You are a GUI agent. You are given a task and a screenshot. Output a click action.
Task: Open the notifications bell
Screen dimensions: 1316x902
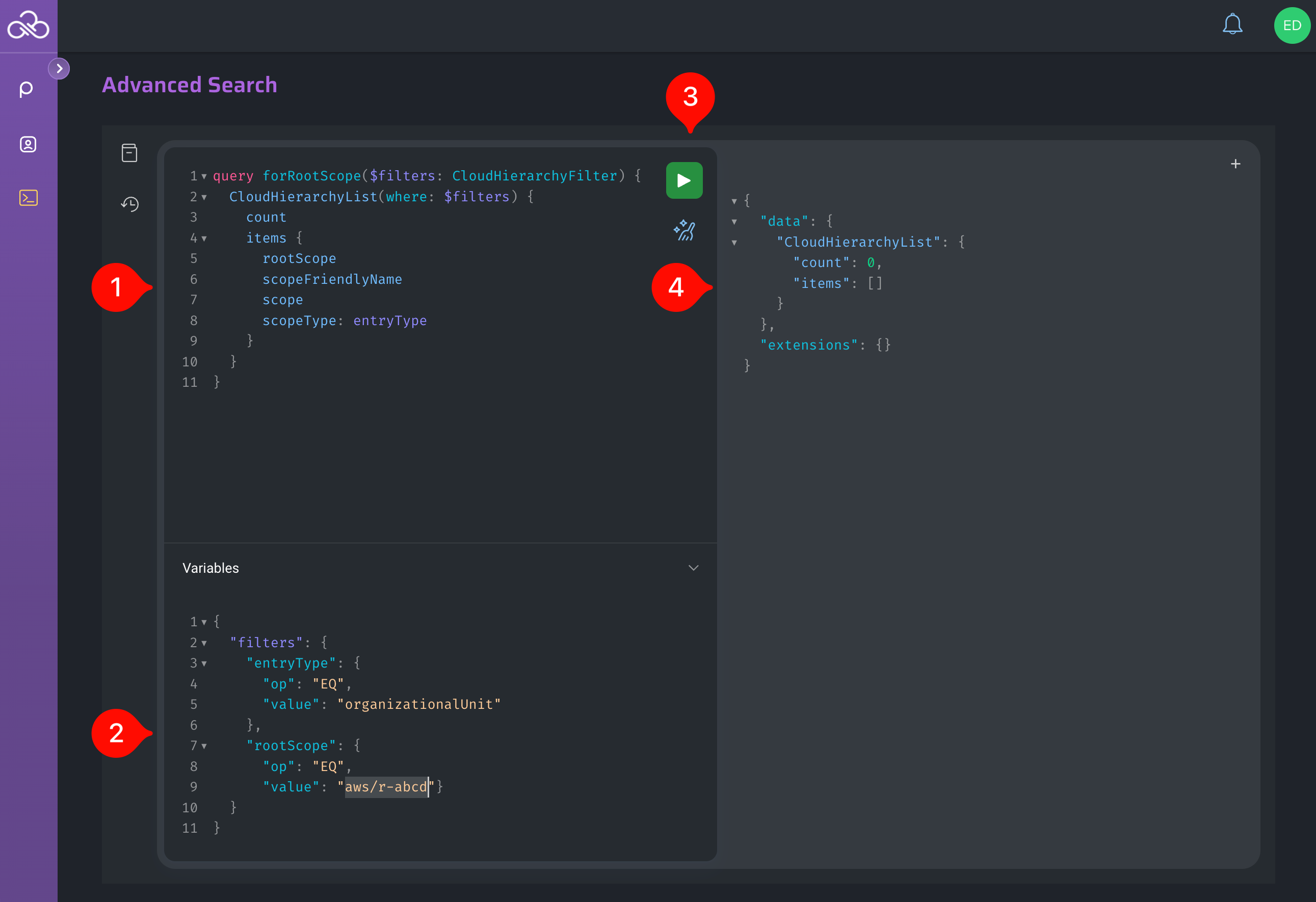pos(1232,25)
